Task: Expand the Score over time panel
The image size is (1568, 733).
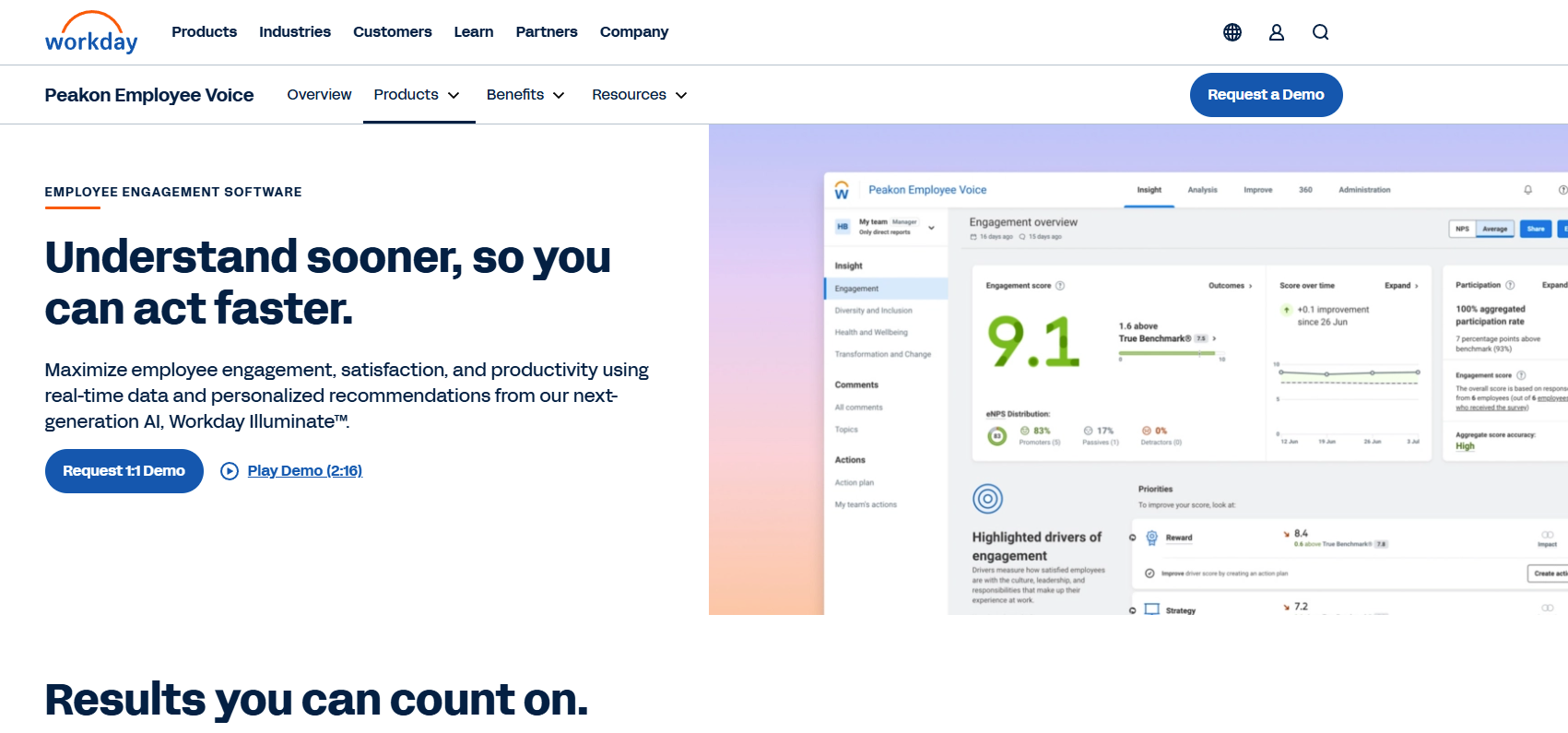Action: (1401, 286)
